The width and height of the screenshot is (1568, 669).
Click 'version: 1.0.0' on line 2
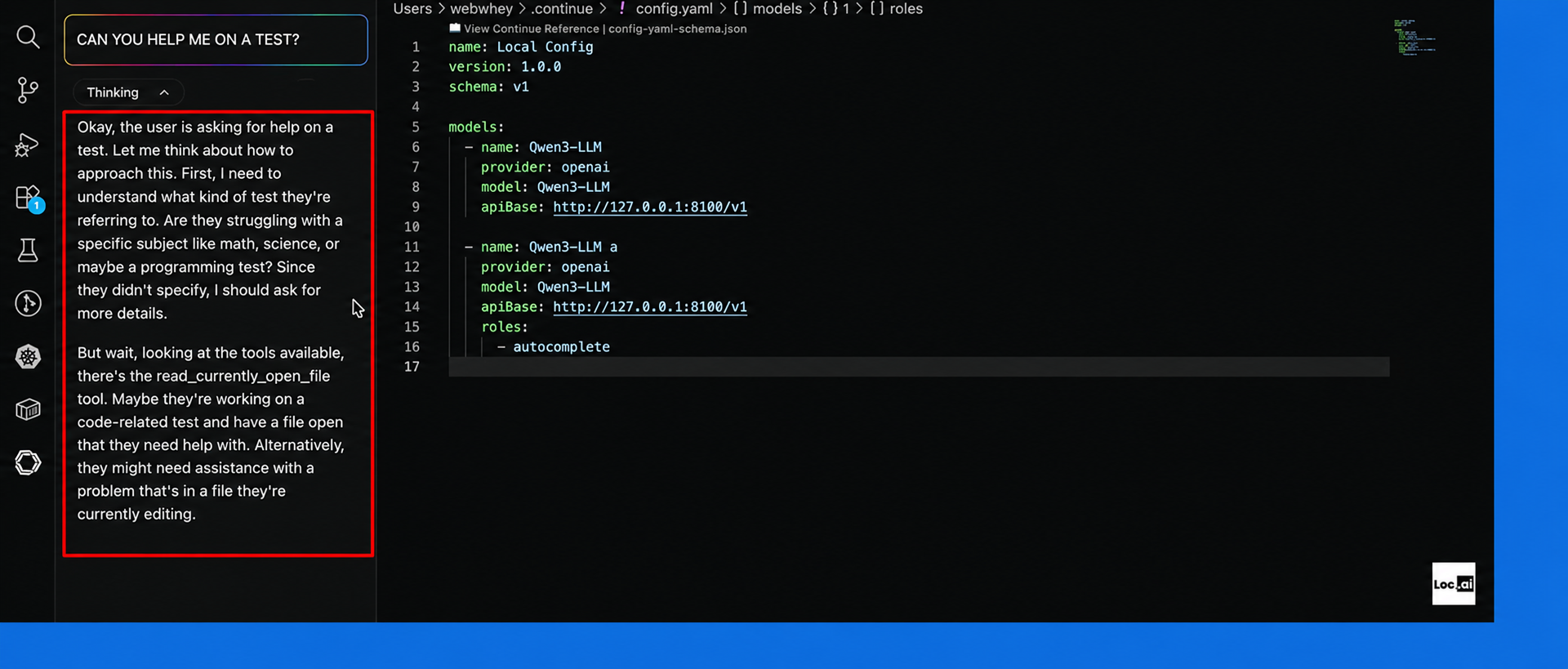[505, 66]
